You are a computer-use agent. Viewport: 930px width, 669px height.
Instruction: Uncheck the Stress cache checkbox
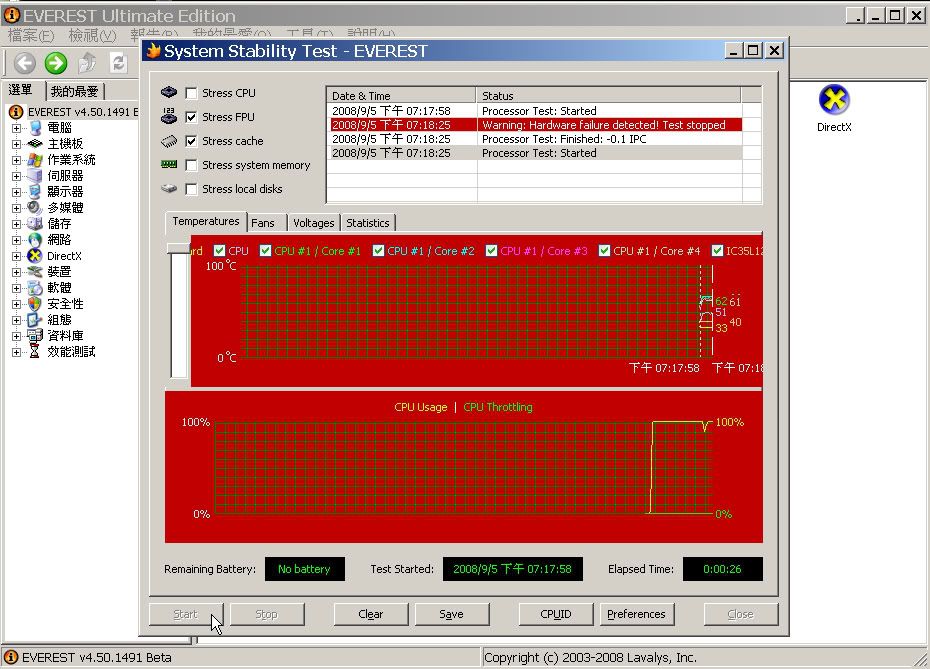tap(191, 141)
